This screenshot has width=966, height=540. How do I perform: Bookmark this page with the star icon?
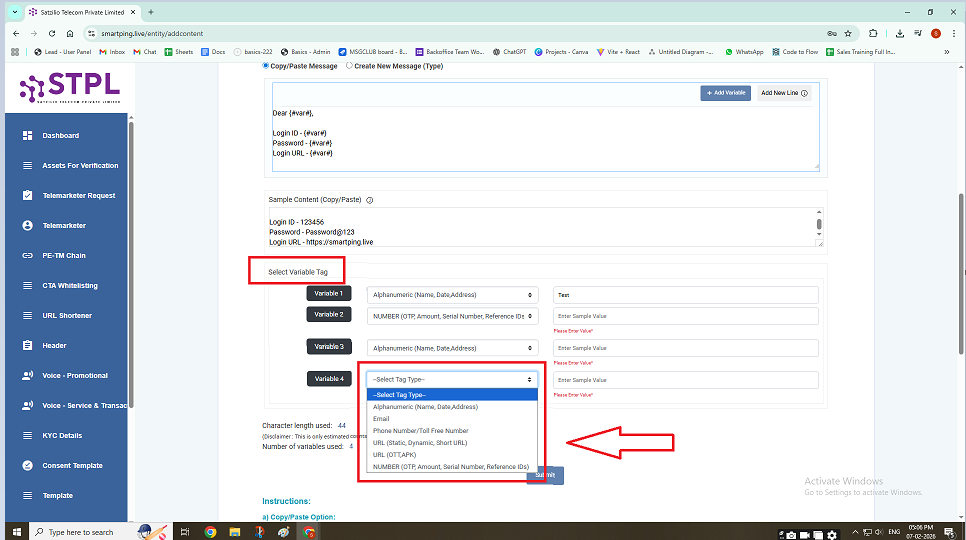(847, 33)
